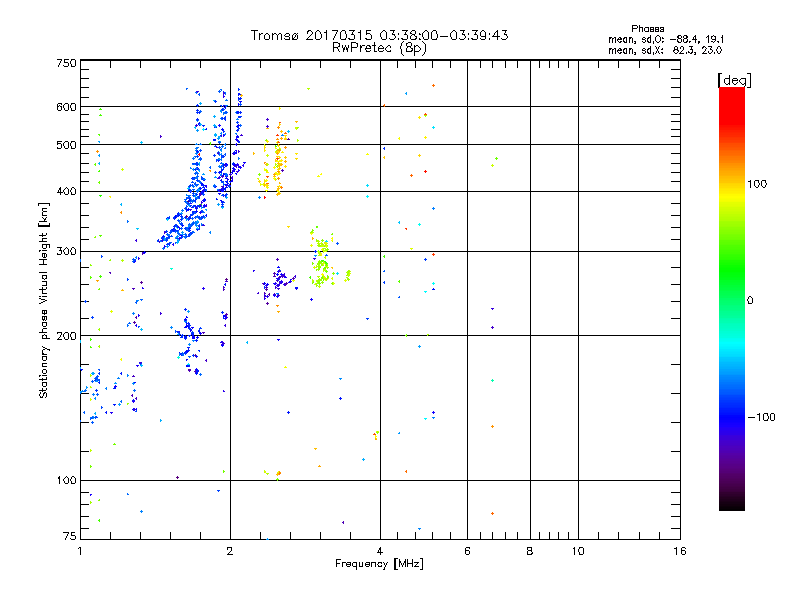
Task: Click the colorbar's '100' degree tick label
Action: click(757, 184)
